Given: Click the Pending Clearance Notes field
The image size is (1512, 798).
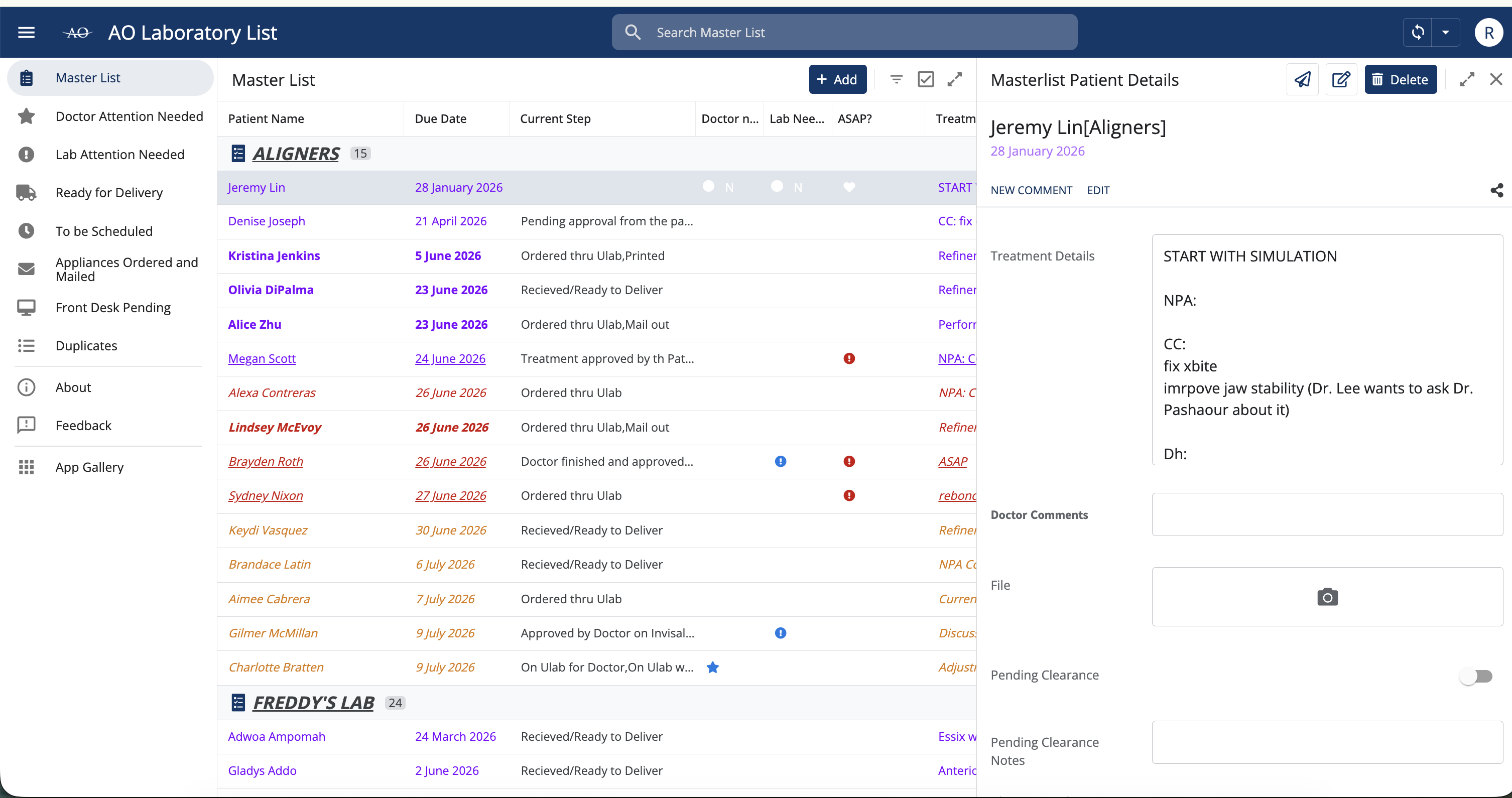Looking at the screenshot, I should (x=1327, y=742).
